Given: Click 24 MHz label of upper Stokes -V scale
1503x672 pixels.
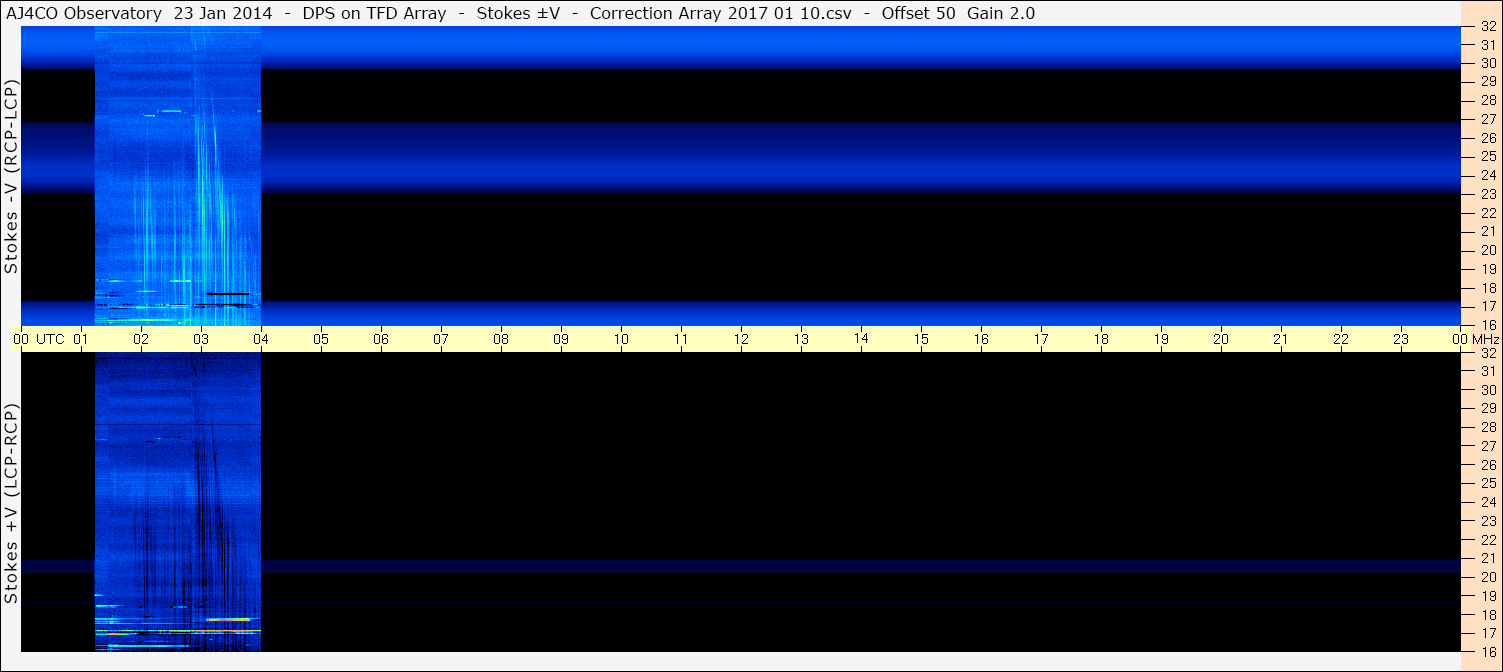Looking at the screenshot, I should [x=1487, y=175].
